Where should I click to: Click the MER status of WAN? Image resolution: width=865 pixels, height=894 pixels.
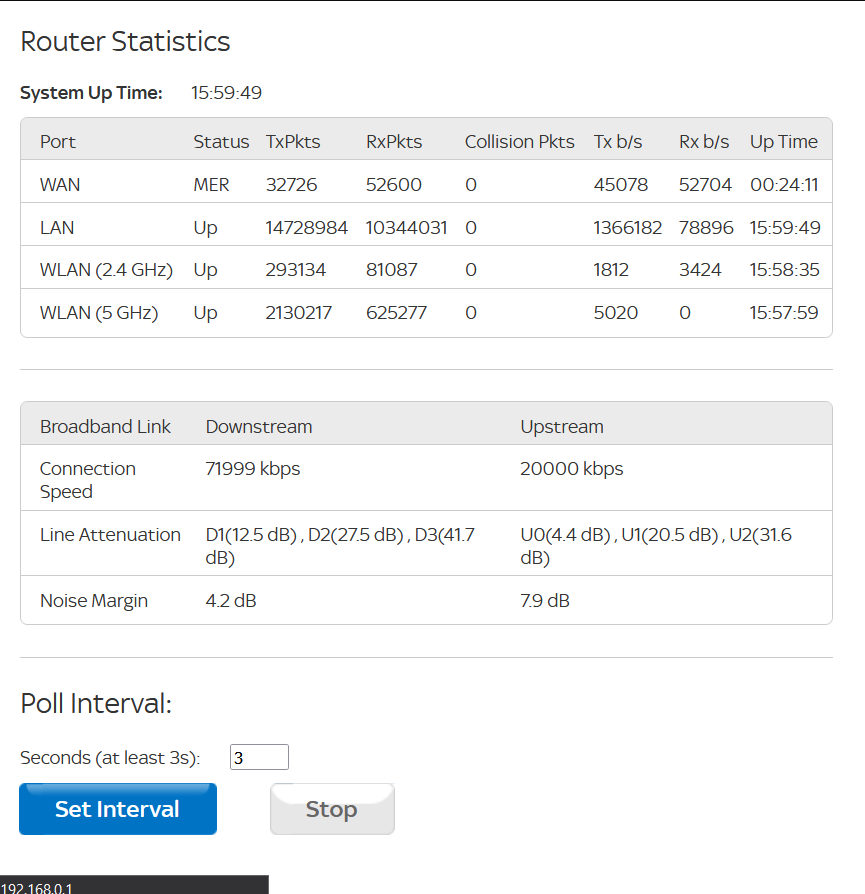(x=211, y=185)
